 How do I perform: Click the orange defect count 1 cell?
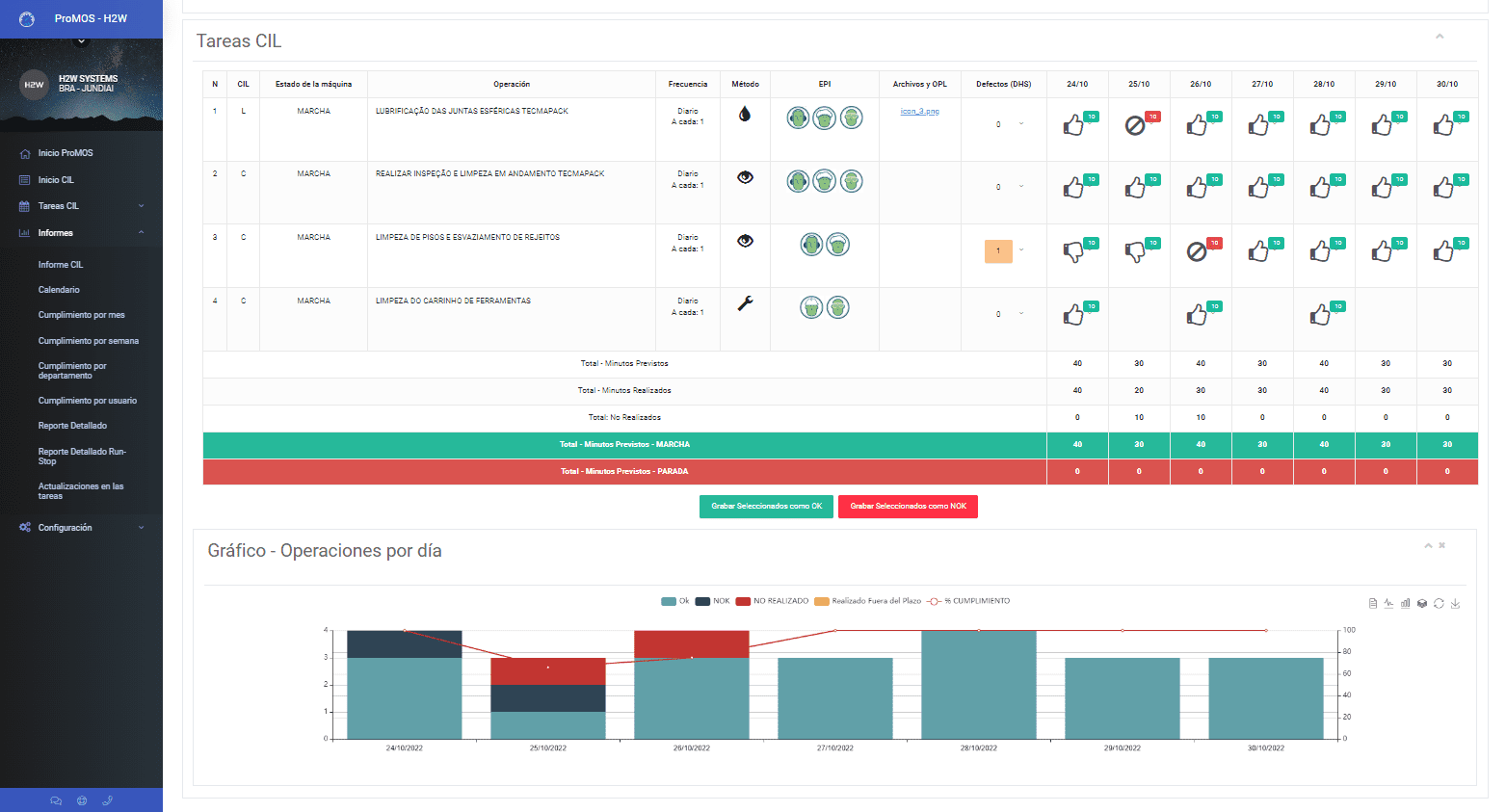998,251
